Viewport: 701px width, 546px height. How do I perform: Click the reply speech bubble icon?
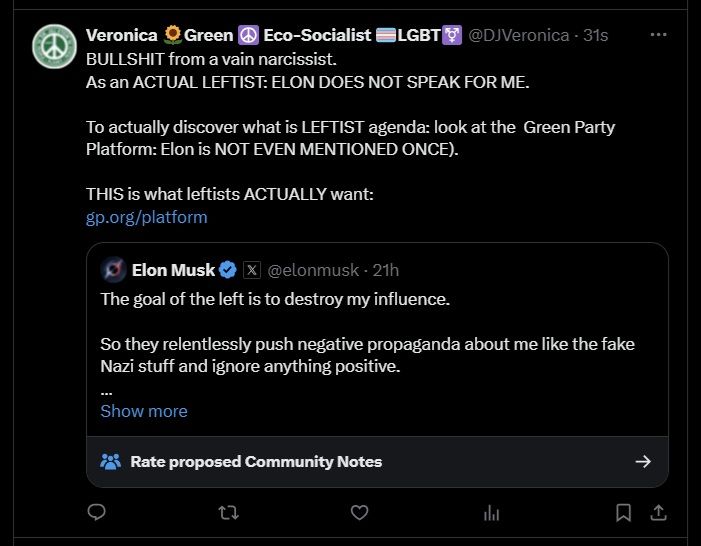pyautogui.click(x=96, y=512)
